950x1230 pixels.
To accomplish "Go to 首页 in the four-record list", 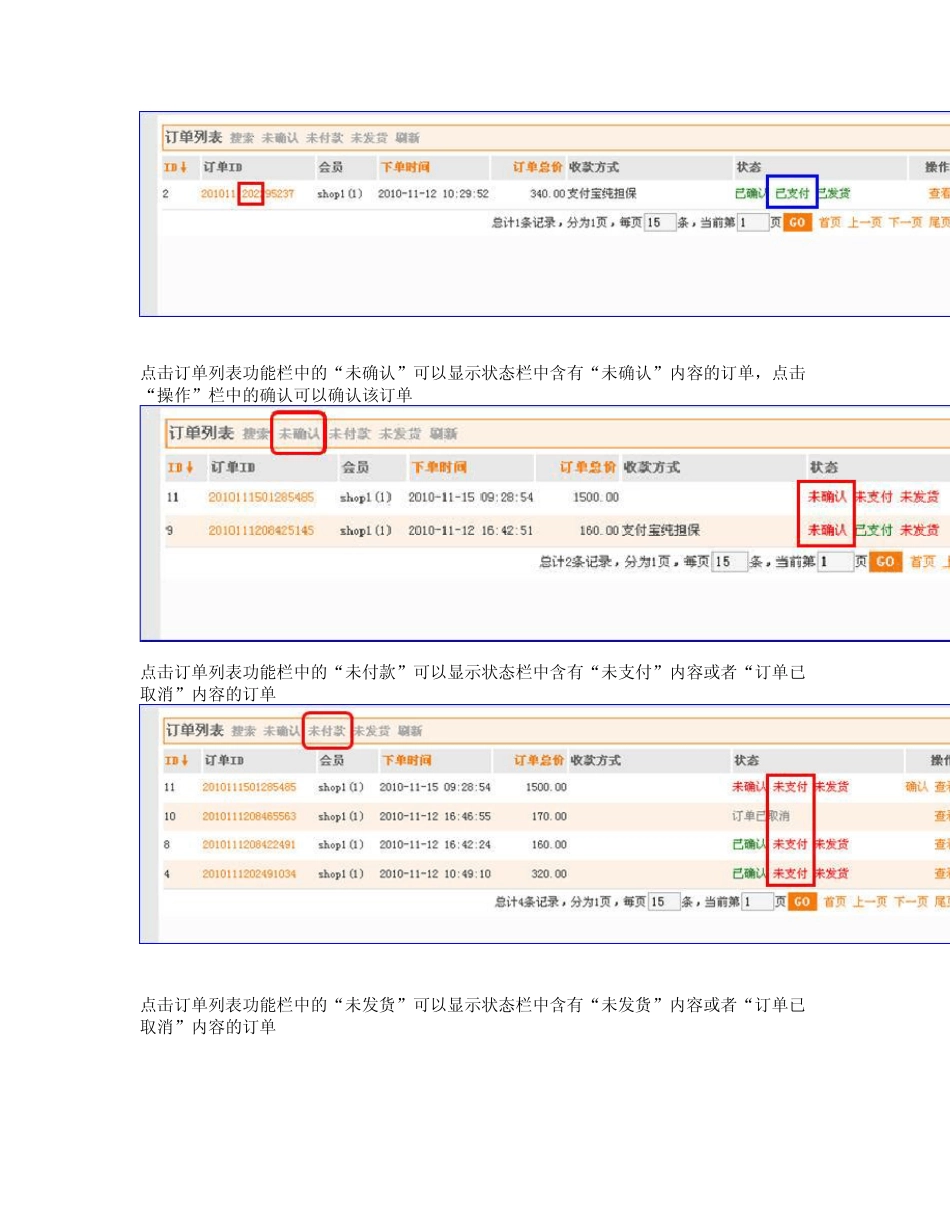I will coord(835,903).
